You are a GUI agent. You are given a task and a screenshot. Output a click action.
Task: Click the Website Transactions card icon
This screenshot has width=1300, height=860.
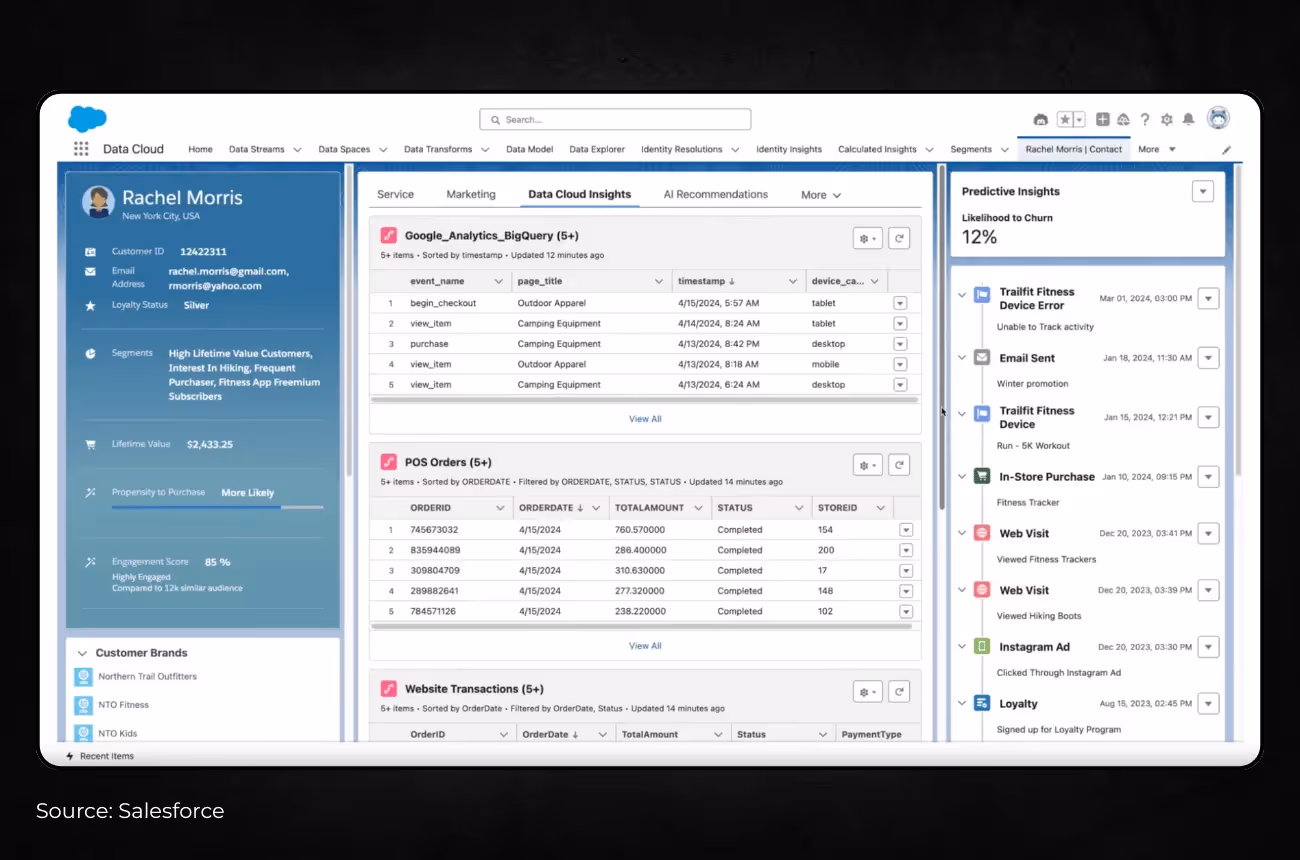click(x=389, y=689)
